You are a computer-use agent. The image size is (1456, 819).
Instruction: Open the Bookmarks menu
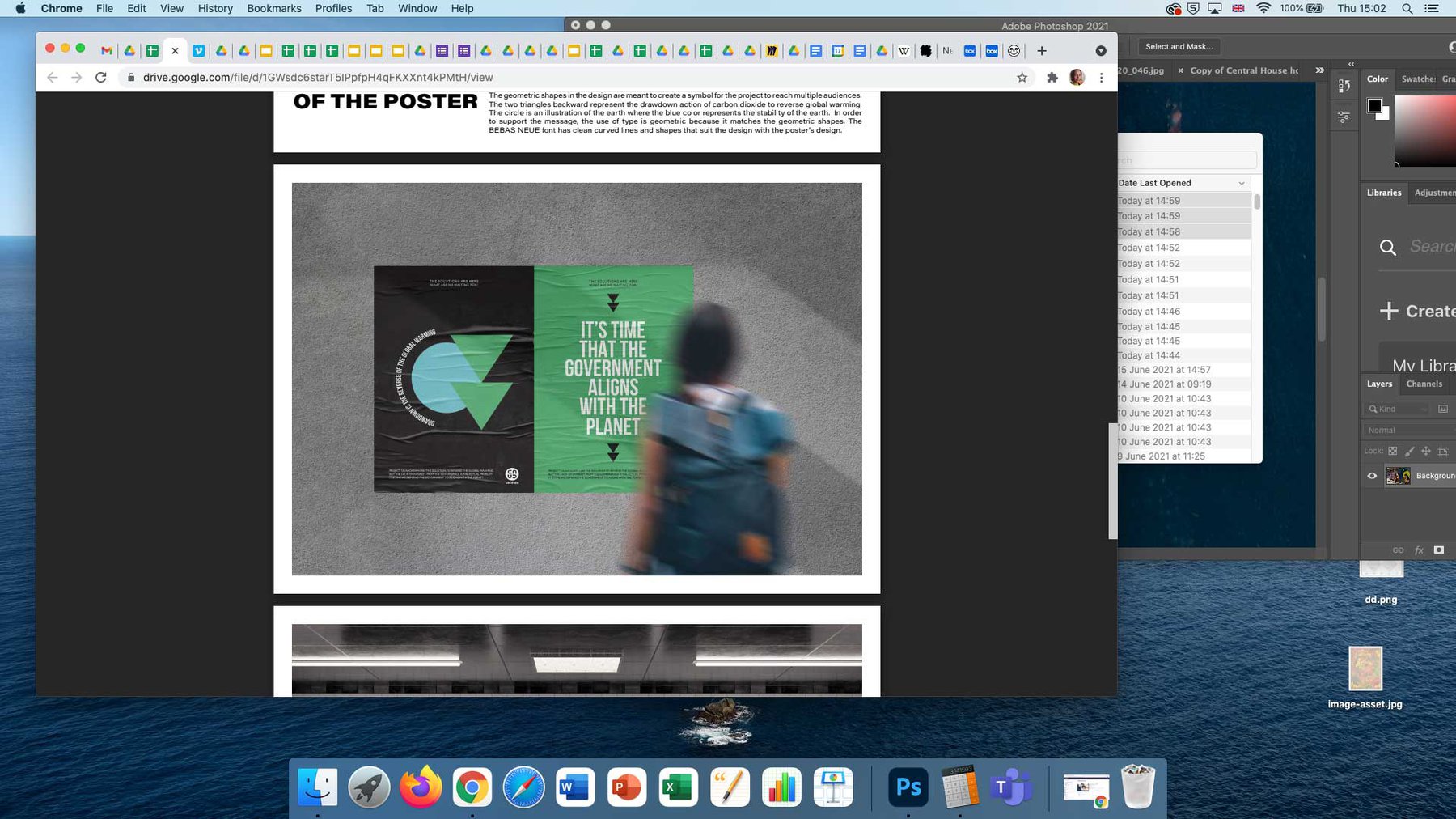click(274, 8)
